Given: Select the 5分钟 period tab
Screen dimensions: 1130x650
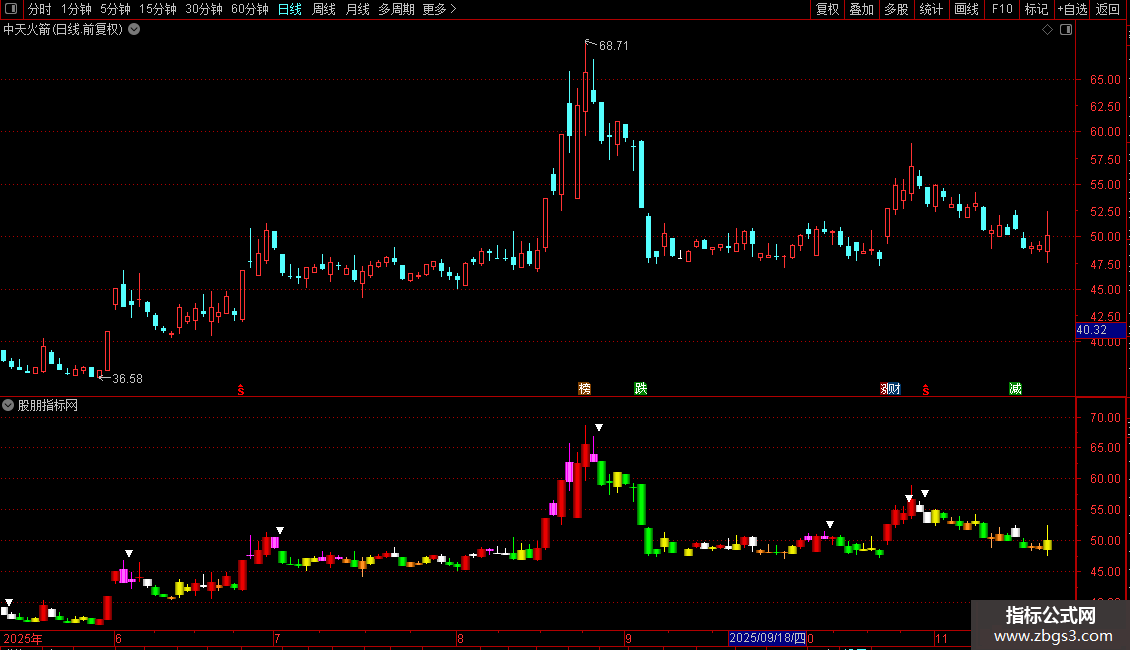Looking at the screenshot, I should (x=115, y=9).
